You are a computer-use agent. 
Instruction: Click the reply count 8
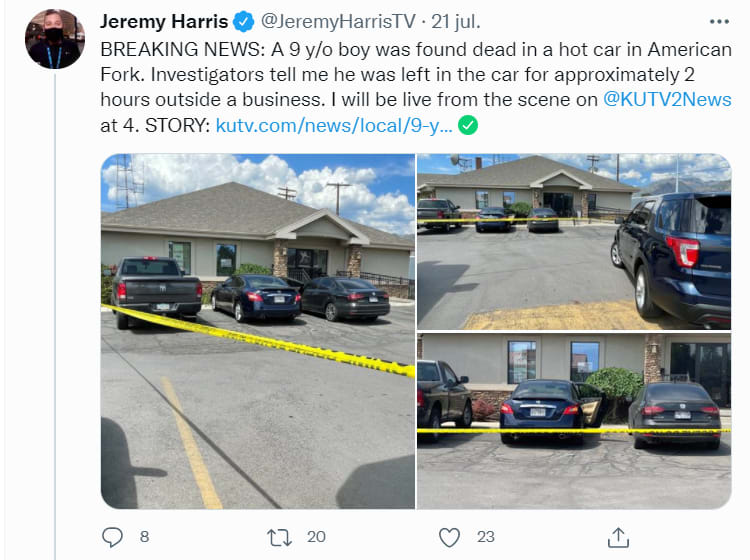(x=144, y=537)
